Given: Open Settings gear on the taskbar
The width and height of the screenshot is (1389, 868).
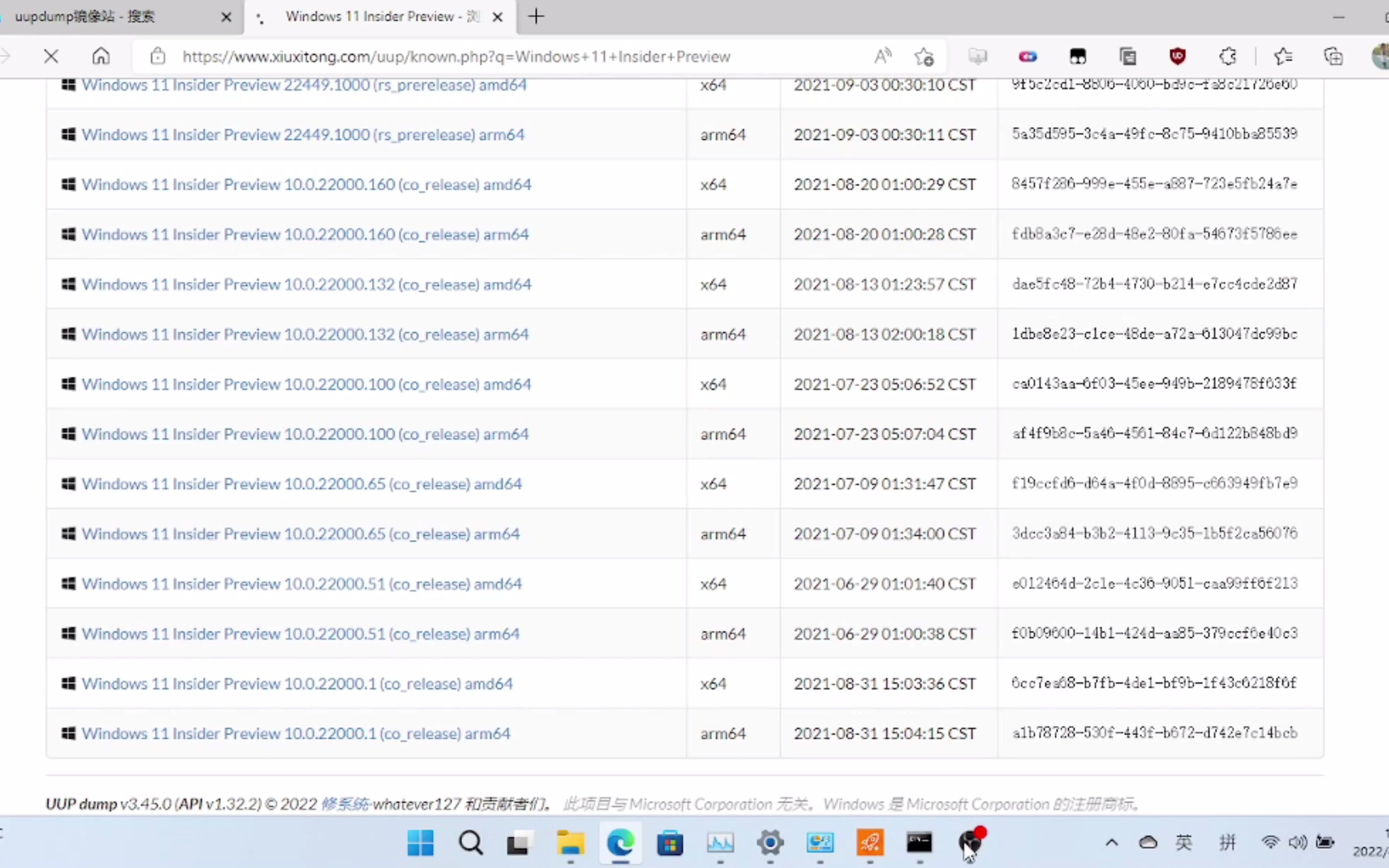Looking at the screenshot, I should (x=770, y=843).
